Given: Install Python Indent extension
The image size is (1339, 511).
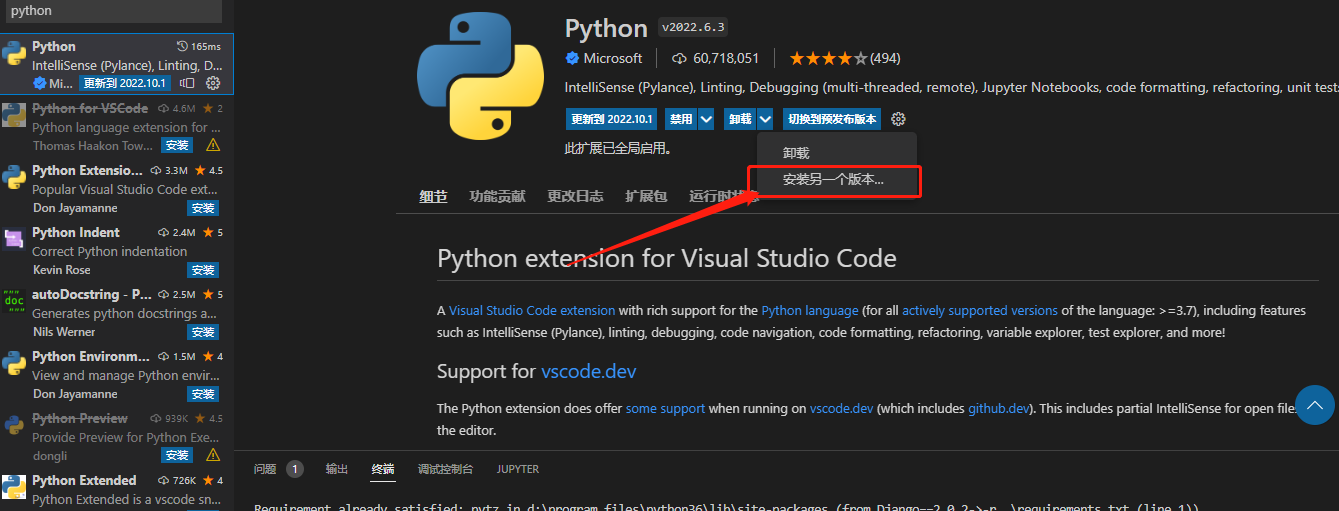Looking at the screenshot, I should pyautogui.click(x=203, y=270).
